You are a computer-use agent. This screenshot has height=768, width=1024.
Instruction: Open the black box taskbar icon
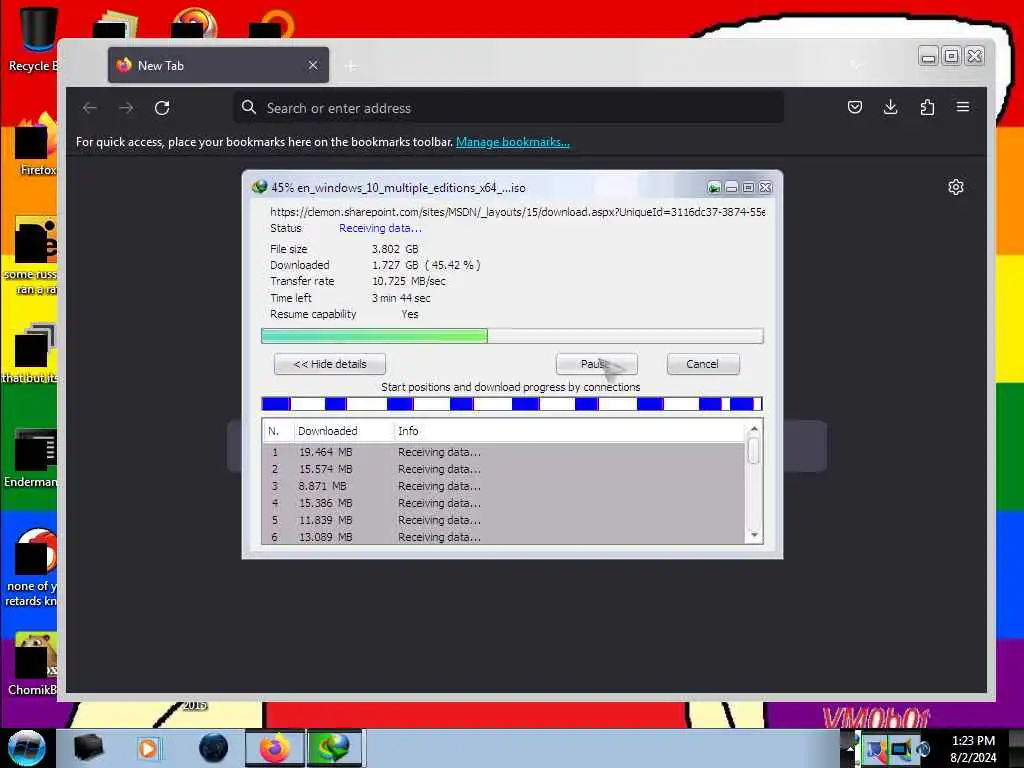tap(89, 748)
